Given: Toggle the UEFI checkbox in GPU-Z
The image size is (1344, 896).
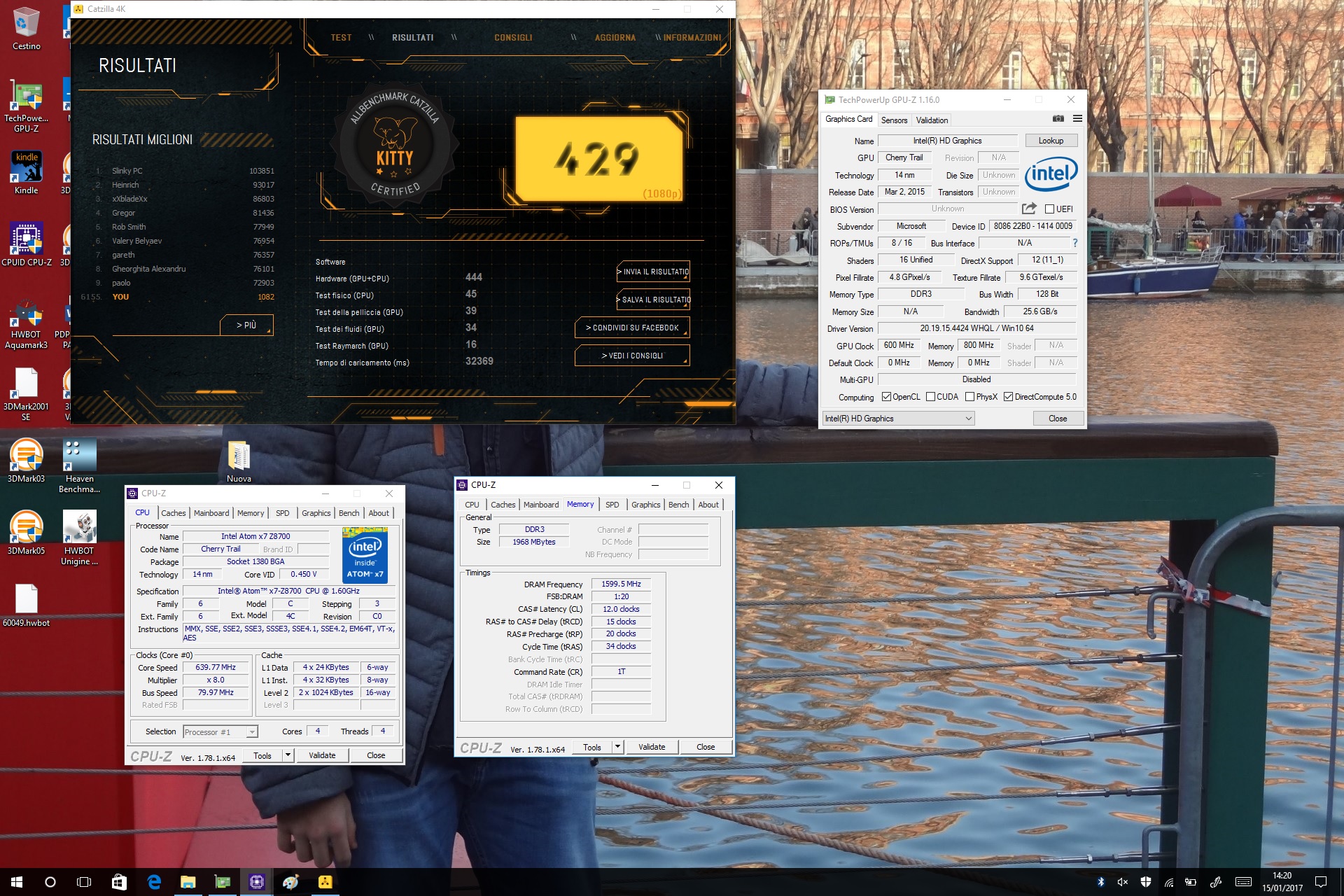Looking at the screenshot, I should [x=1049, y=209].
